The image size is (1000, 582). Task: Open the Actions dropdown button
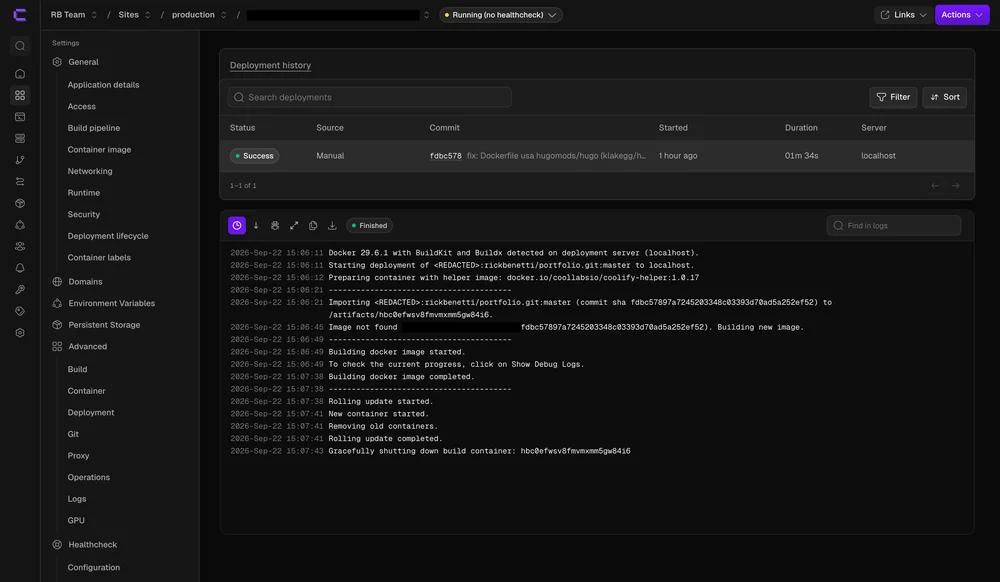[x=962, y=15]
